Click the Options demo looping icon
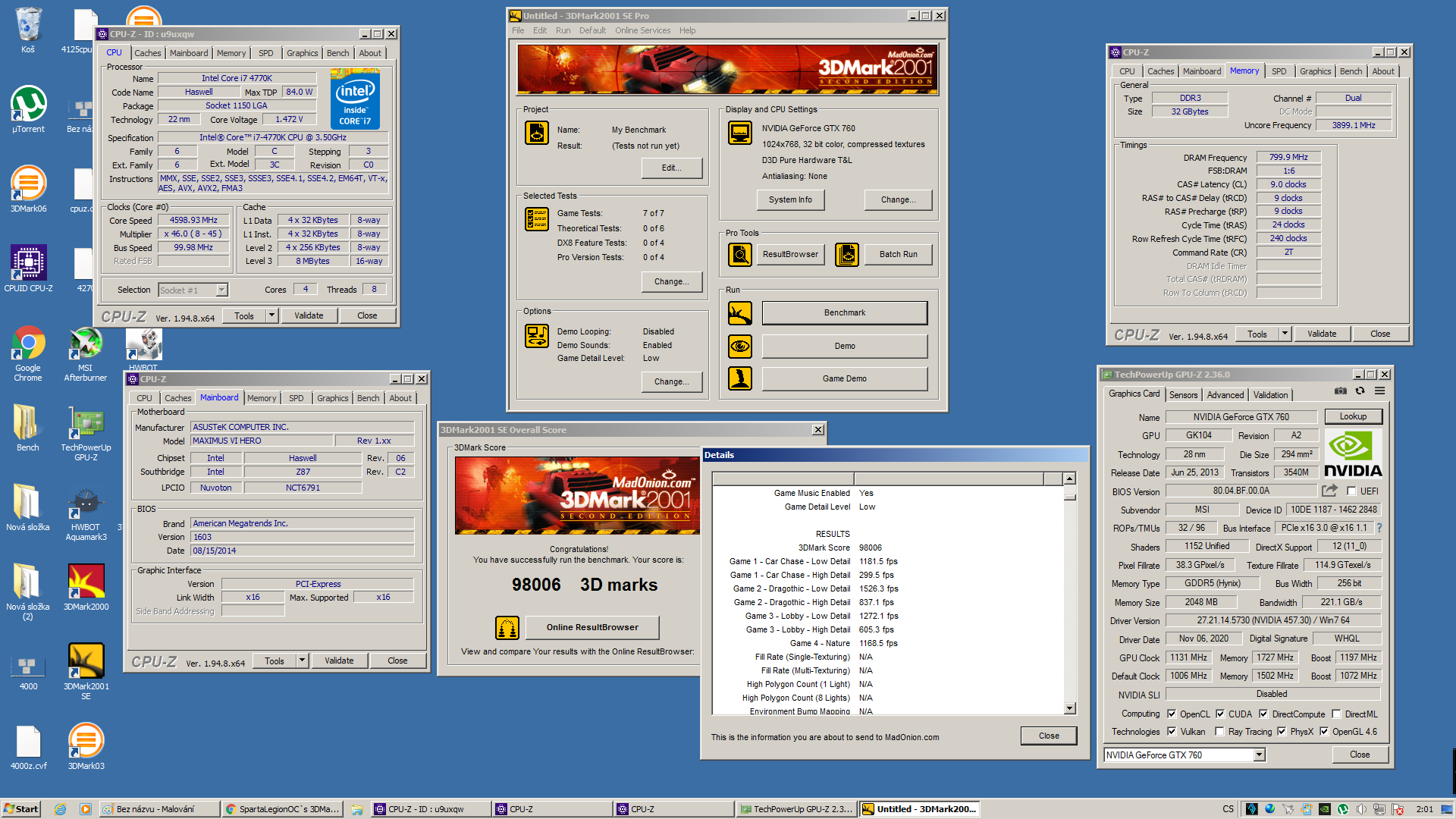 [x=537, y=335]
